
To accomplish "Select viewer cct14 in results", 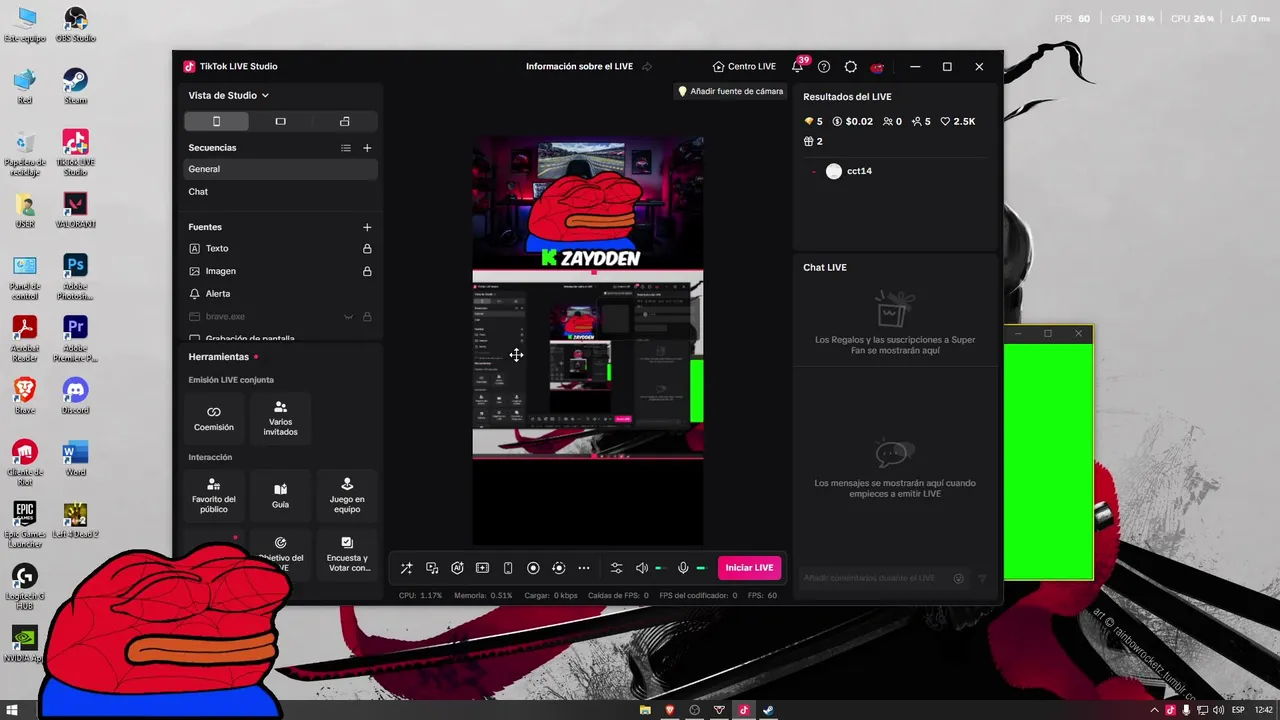I will [x=849, y=171].
